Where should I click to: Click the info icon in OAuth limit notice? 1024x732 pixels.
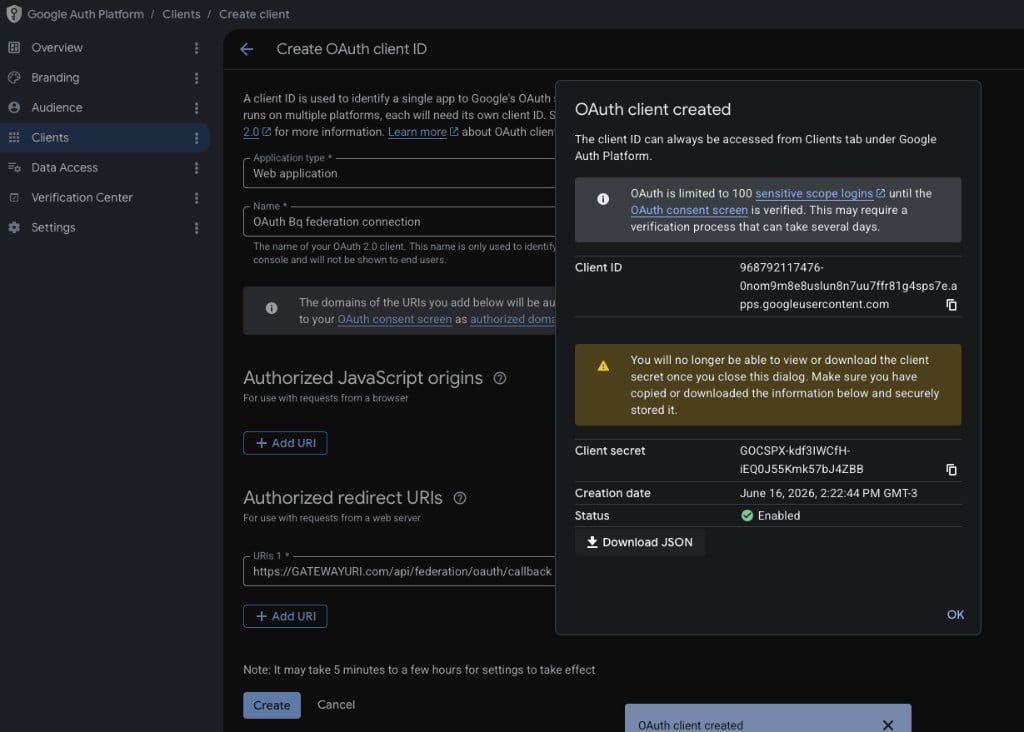[603, 199]
